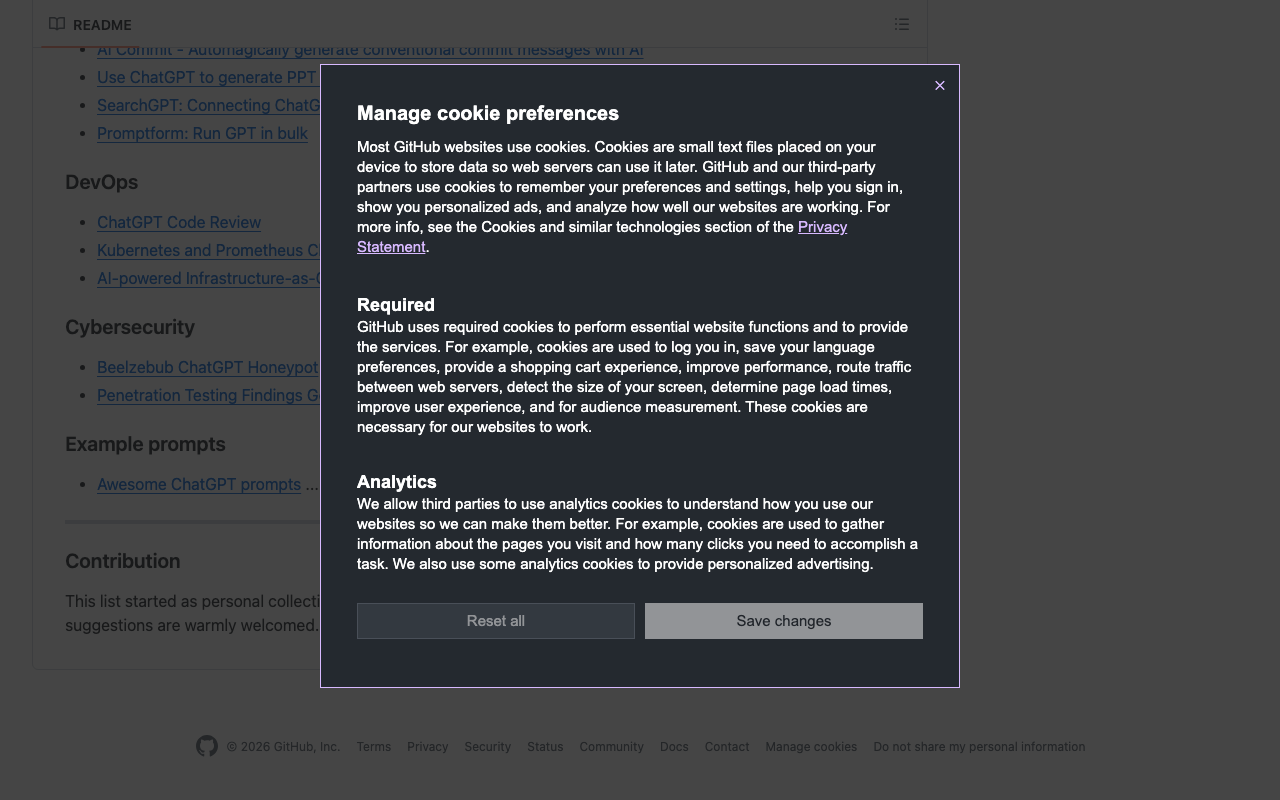Click the Required section heading
The height and width of the screenshot is (800, 1280).
tap(396, 305)
